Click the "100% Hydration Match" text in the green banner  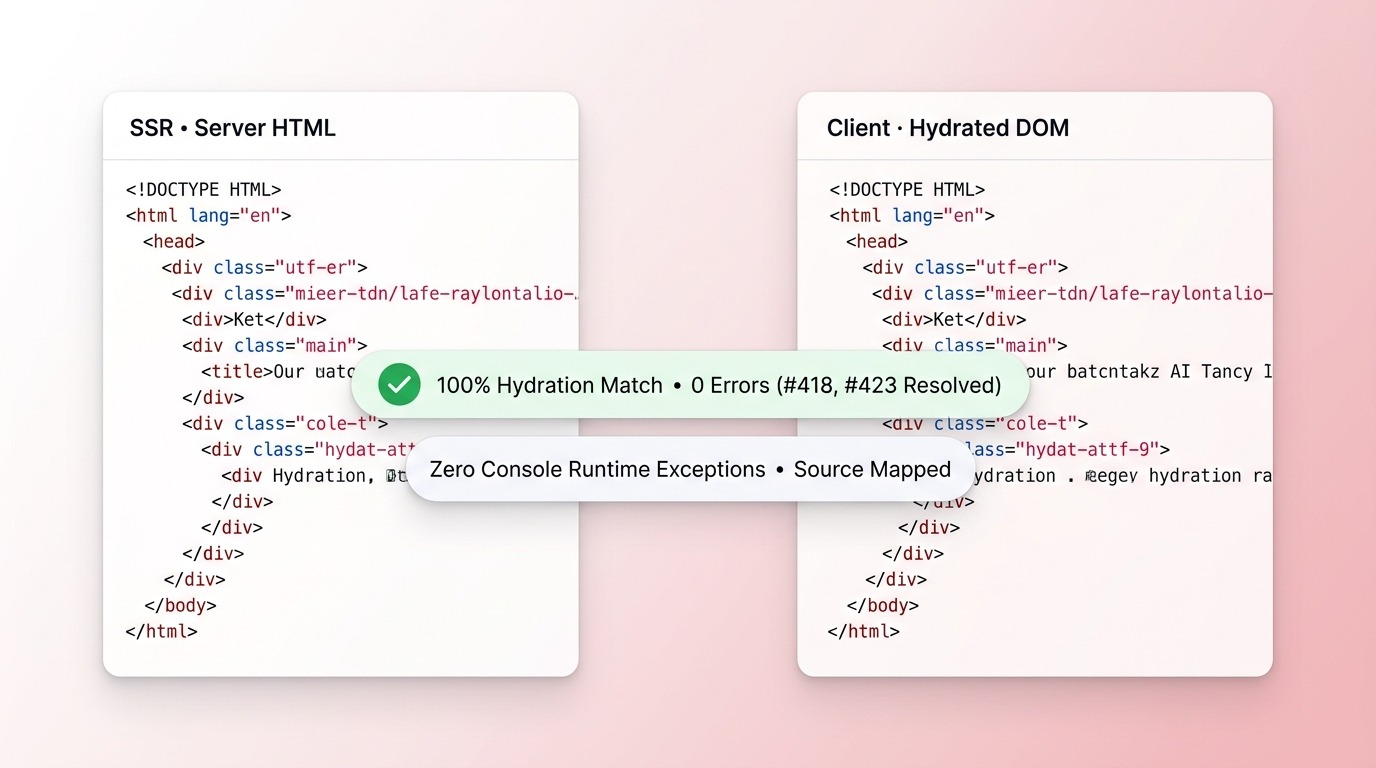(550, 385)
